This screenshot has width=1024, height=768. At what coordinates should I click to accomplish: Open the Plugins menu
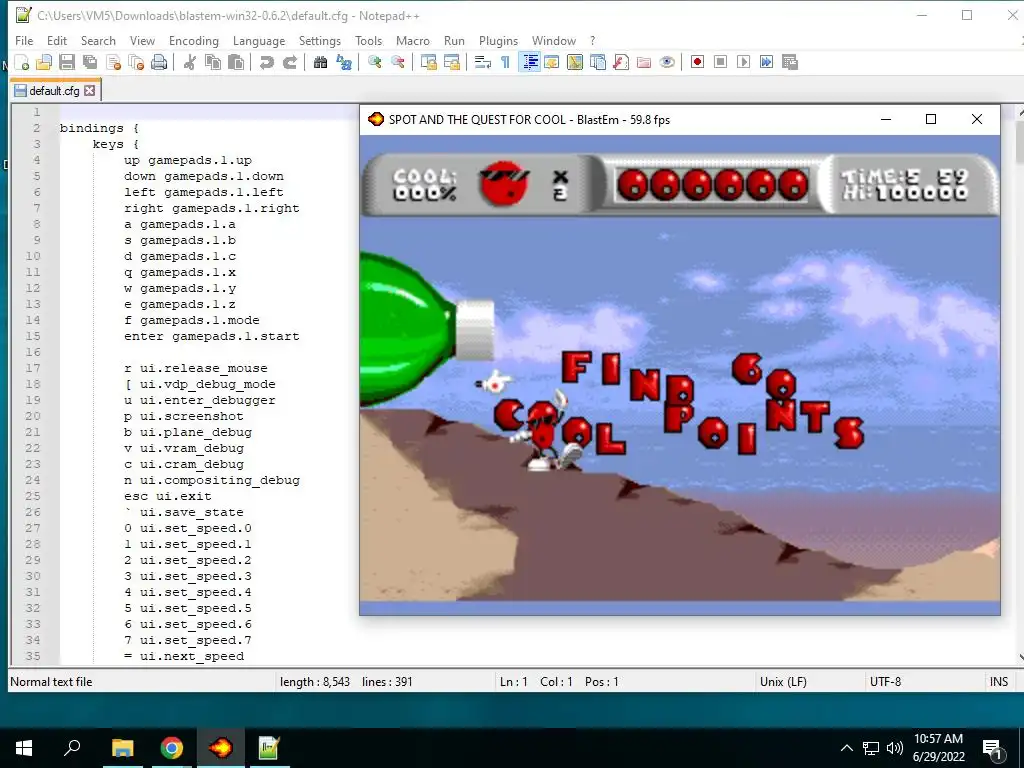(x=498, y=40)
